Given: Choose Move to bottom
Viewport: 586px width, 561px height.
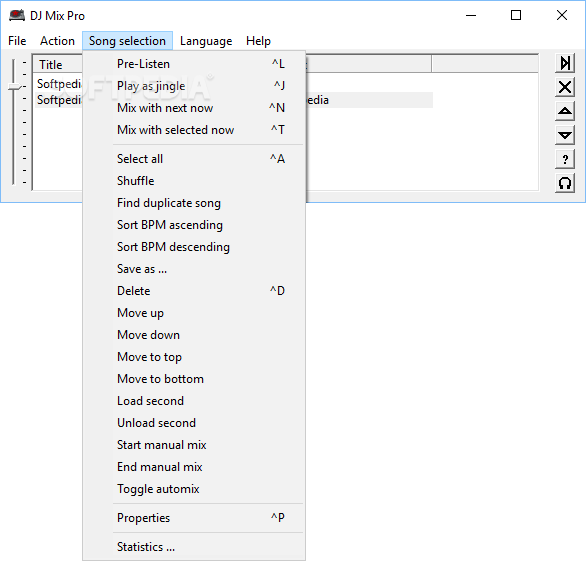Looking at the screenshot, I should tap(194, 379).
